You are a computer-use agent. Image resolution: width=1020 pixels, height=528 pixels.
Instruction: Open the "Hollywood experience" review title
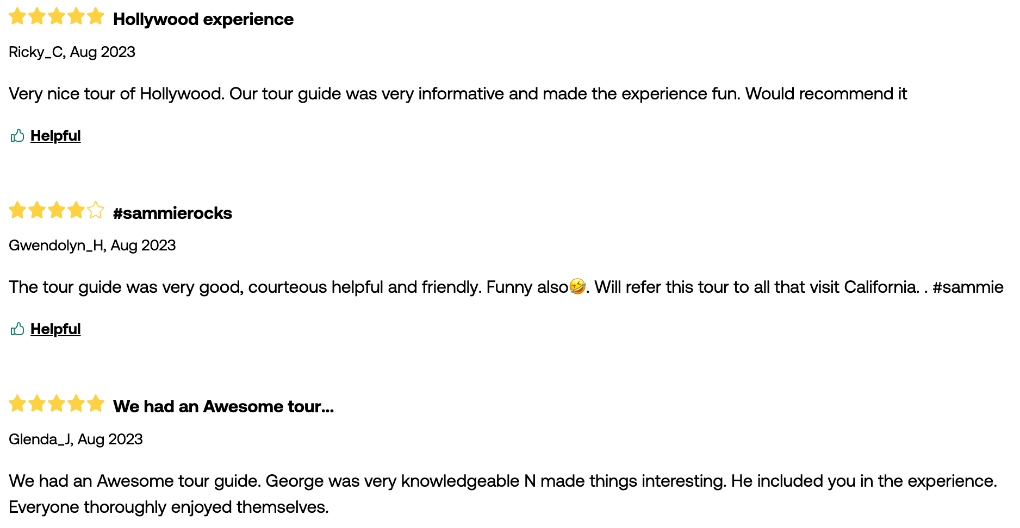point(203,20)
